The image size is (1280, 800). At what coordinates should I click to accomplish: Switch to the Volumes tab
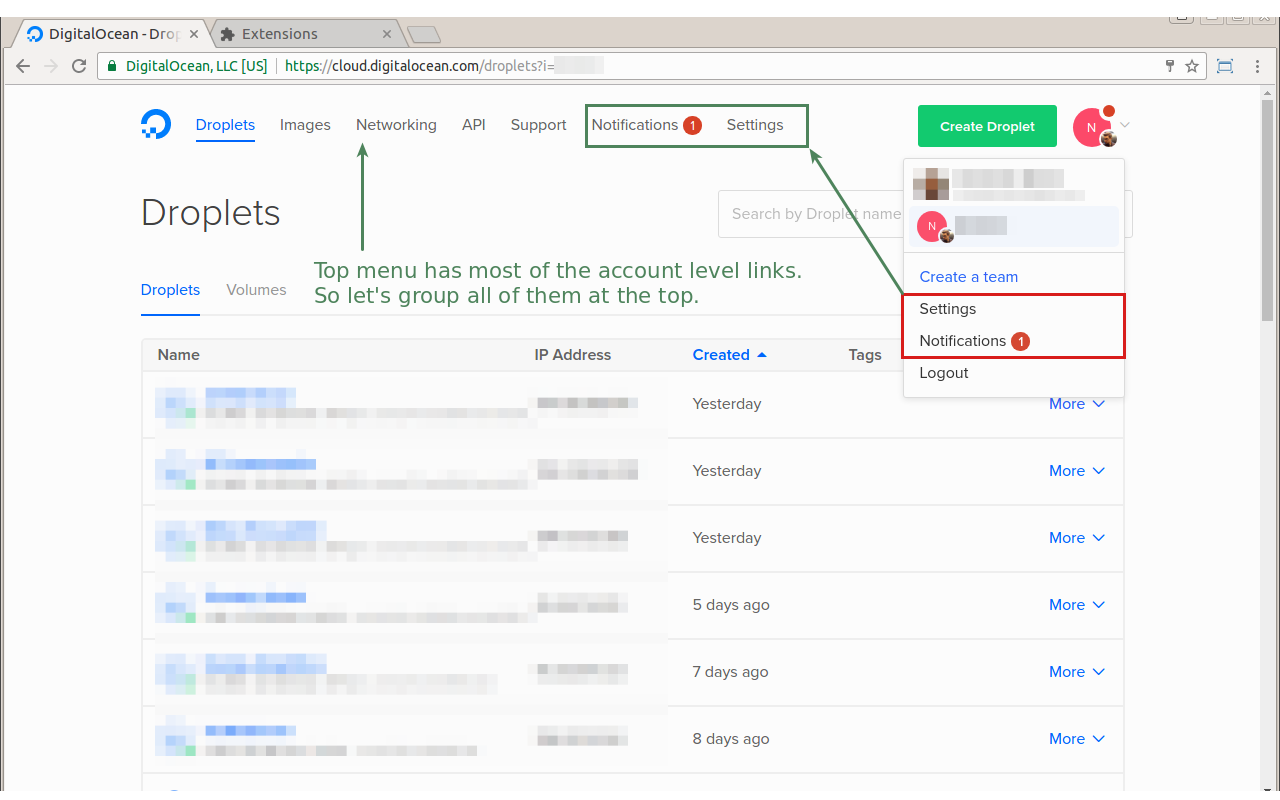256,289
